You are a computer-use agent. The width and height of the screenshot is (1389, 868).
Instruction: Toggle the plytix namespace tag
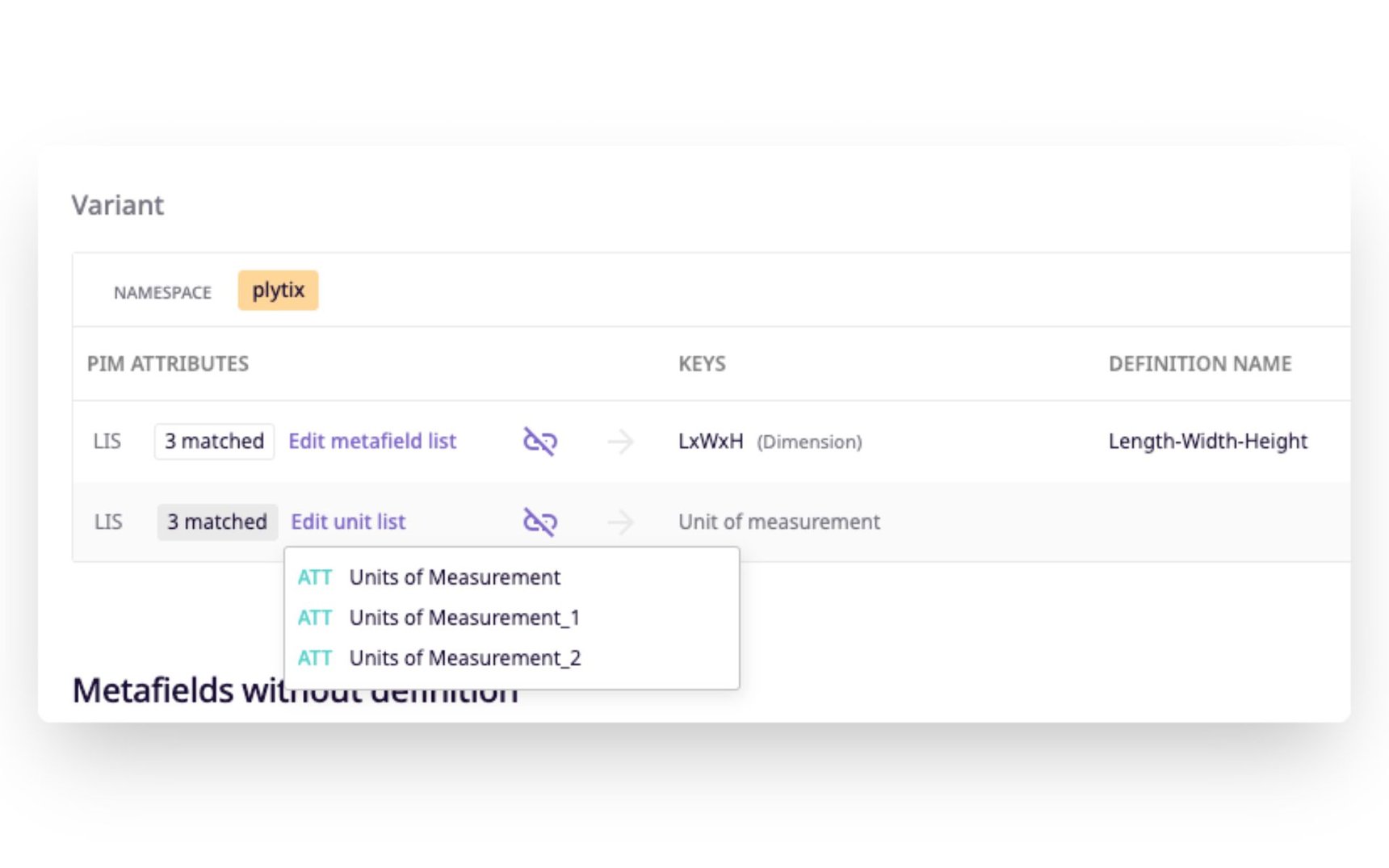(x=278, y=290)
